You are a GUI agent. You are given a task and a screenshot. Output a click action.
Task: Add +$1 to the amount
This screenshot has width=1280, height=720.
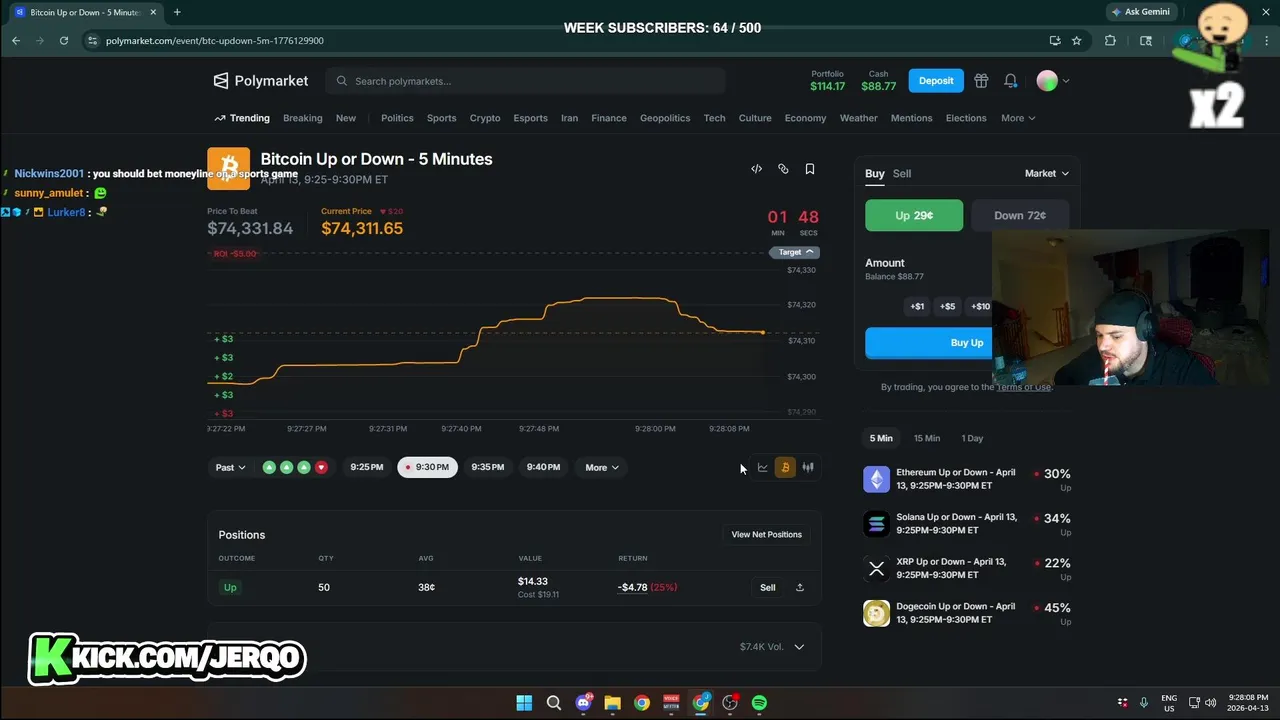coord(917,307)
